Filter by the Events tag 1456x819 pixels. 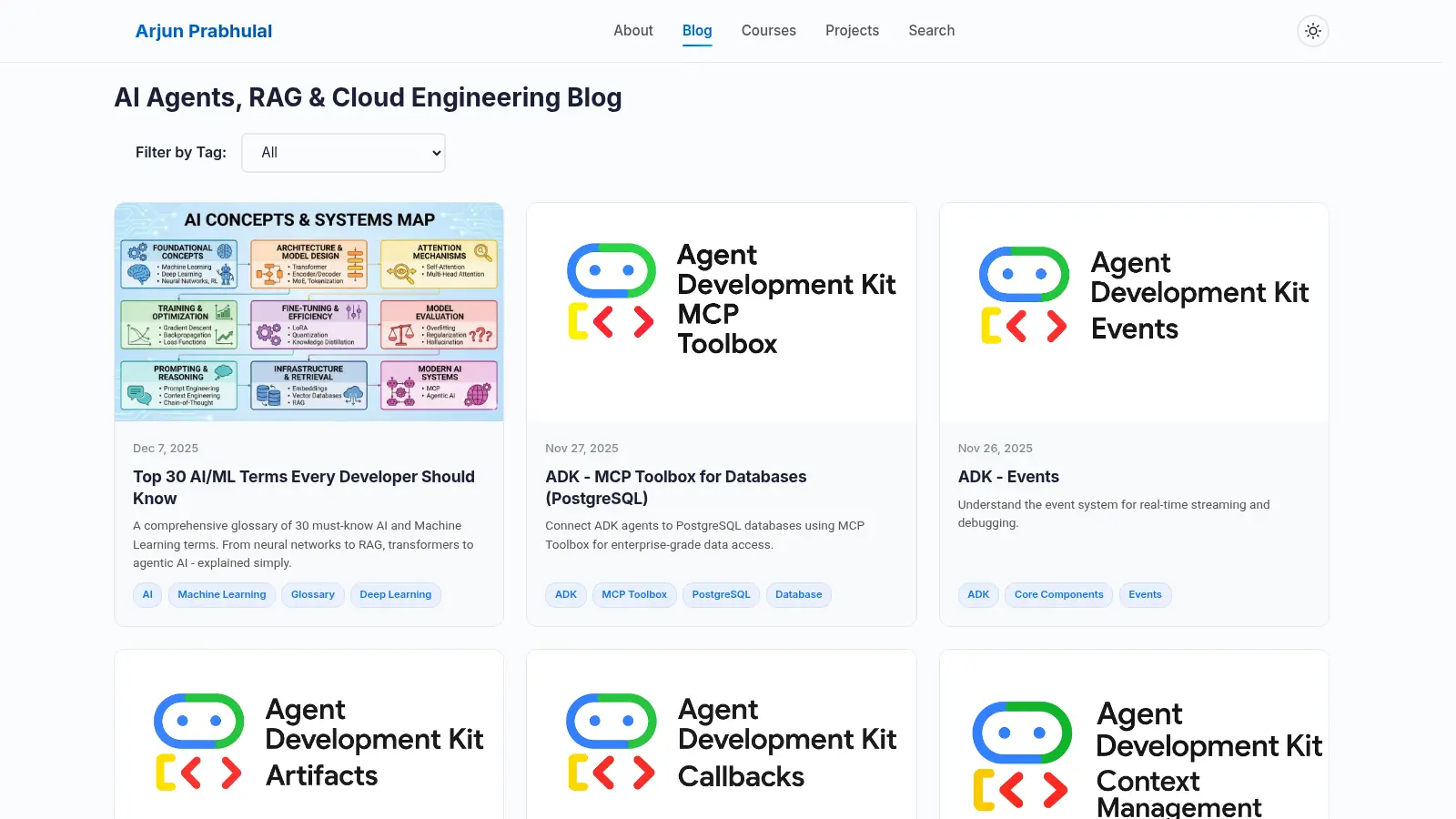[1146, 595]
